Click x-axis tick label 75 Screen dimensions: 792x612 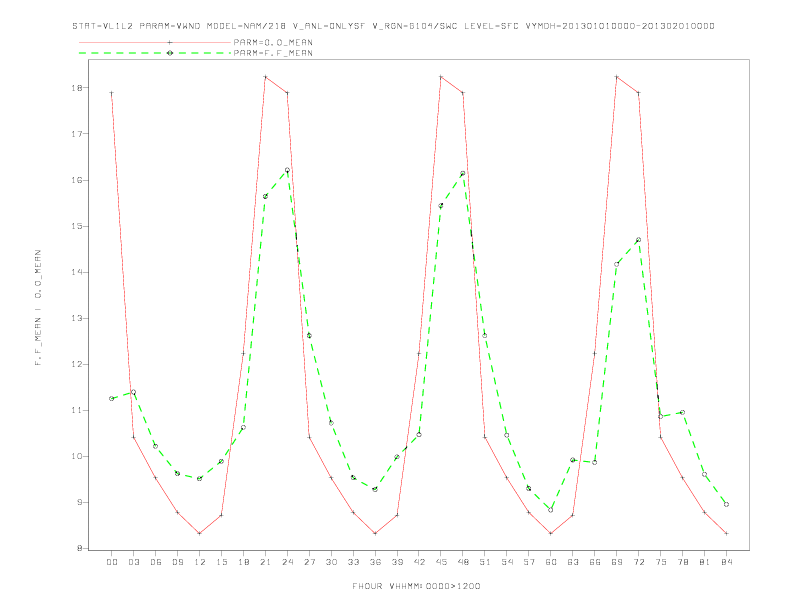661,562
